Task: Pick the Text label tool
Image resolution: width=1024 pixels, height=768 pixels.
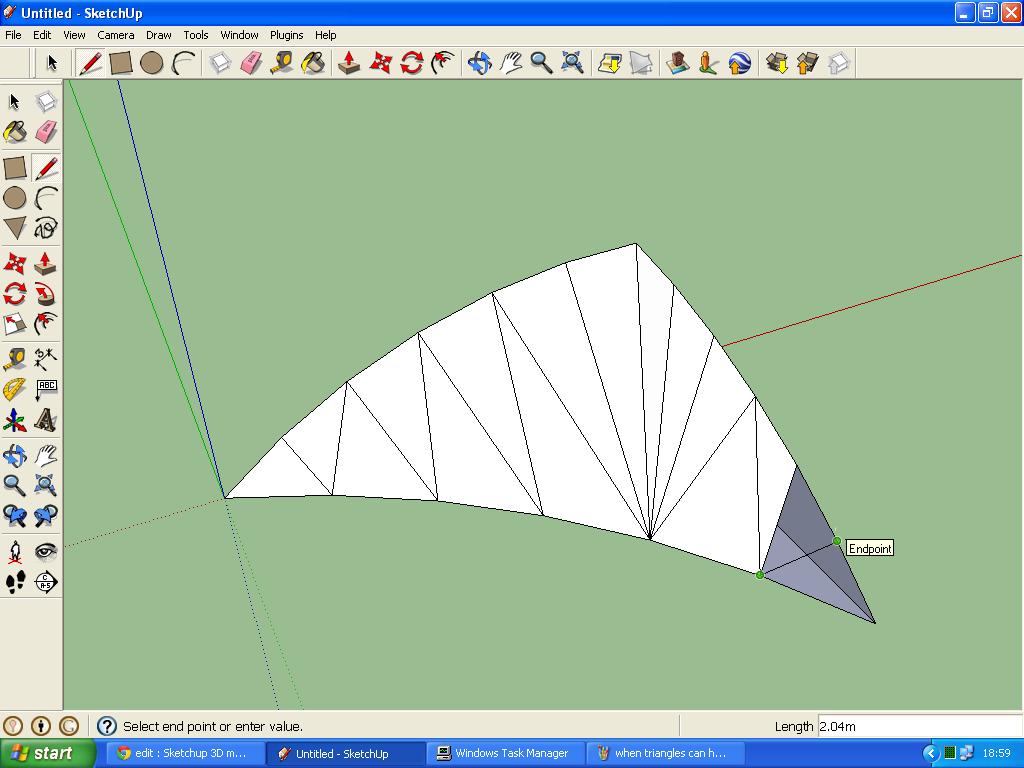Action: tap(46, 389)
